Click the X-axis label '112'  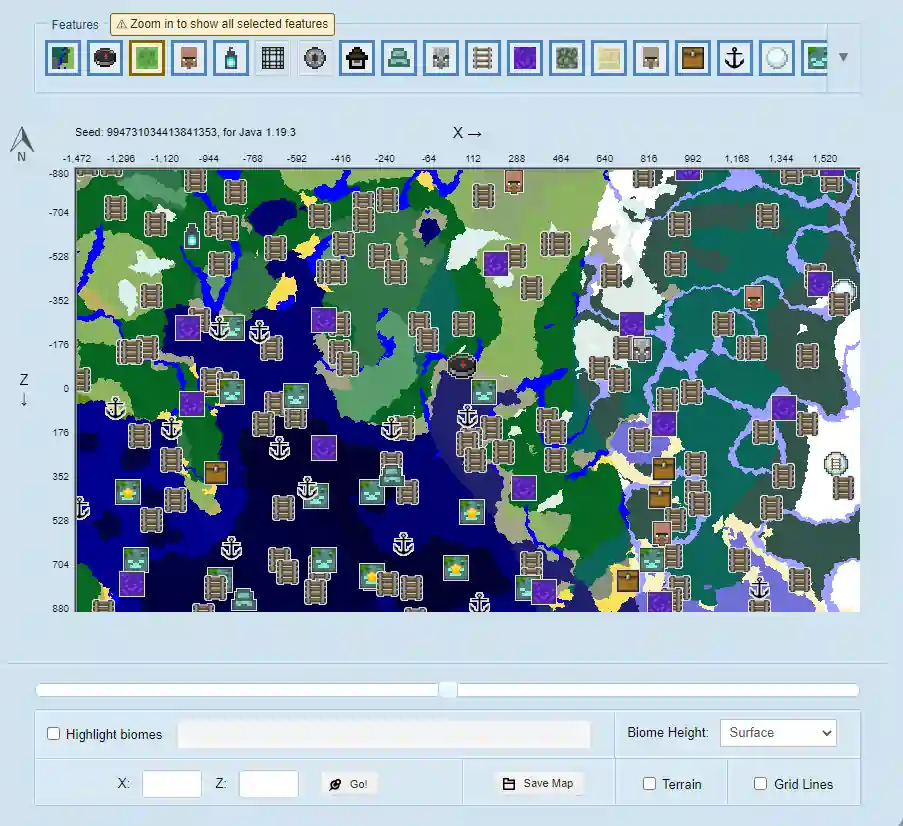click(473, 158)
